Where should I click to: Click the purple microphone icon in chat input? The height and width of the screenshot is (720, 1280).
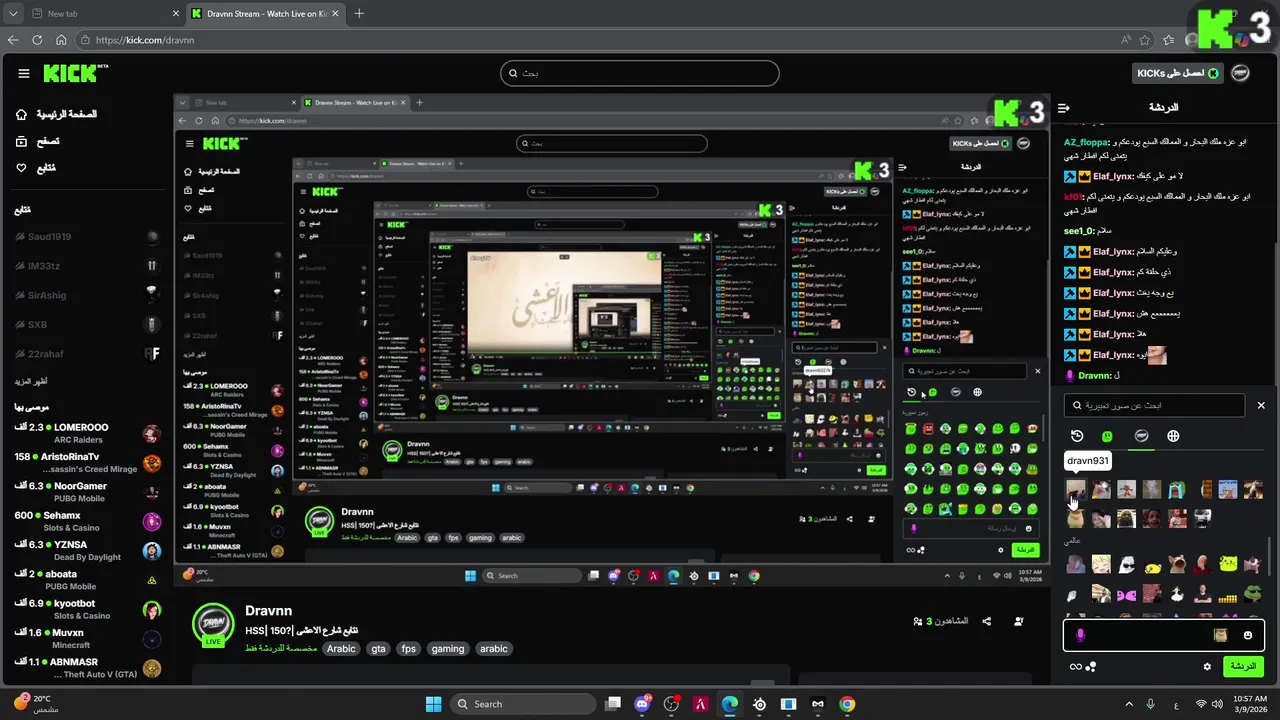pos(1080,635)
